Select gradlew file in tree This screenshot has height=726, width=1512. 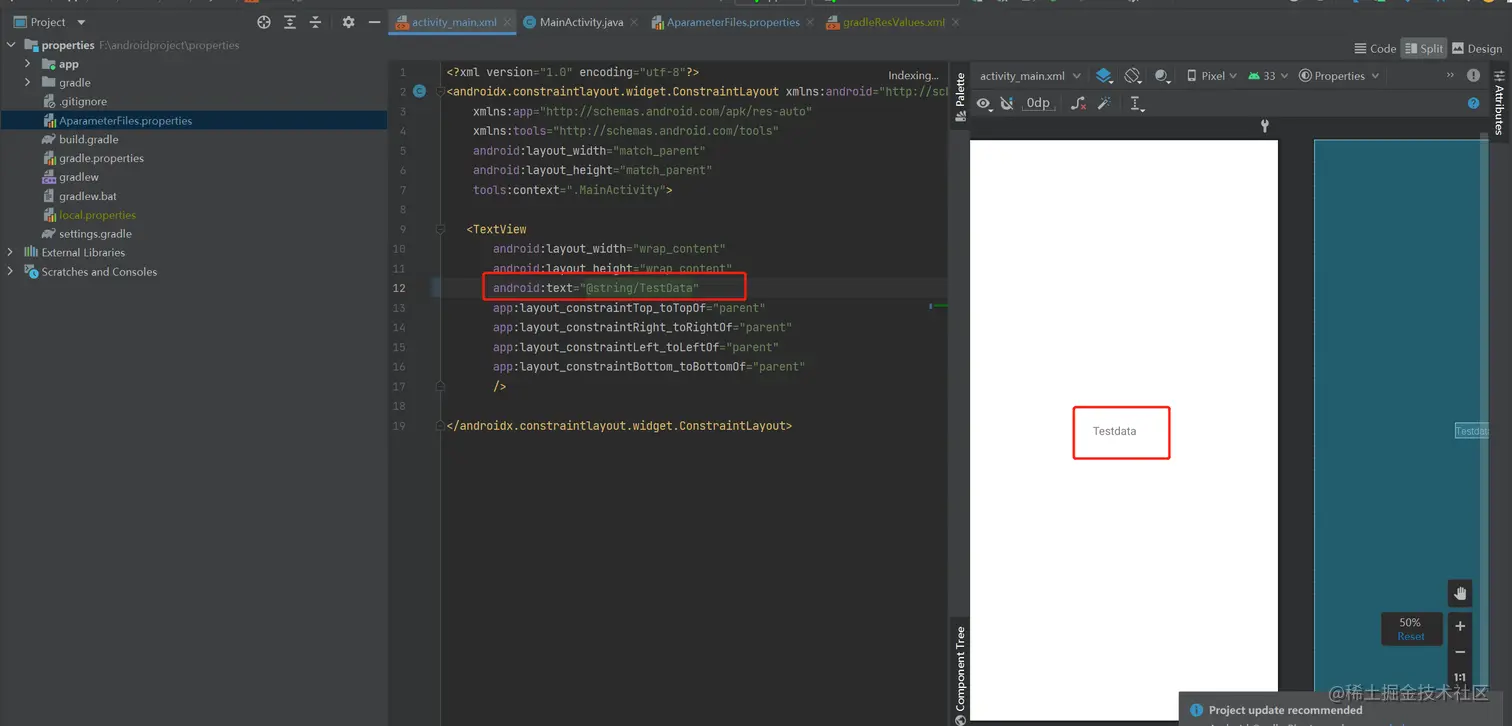(x=78, y=177)
